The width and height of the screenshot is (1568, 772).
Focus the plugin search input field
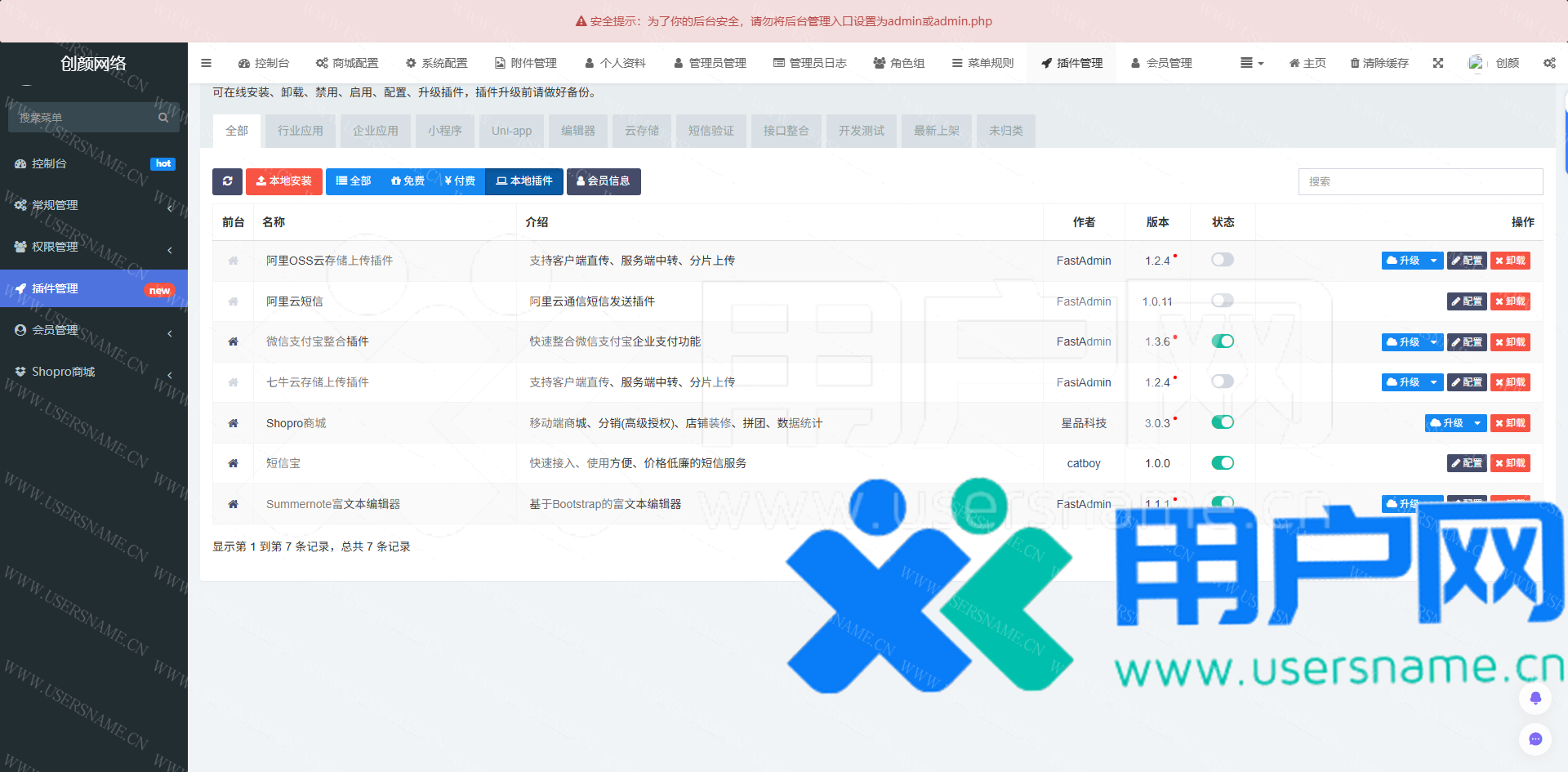[x=1420, y=181]
